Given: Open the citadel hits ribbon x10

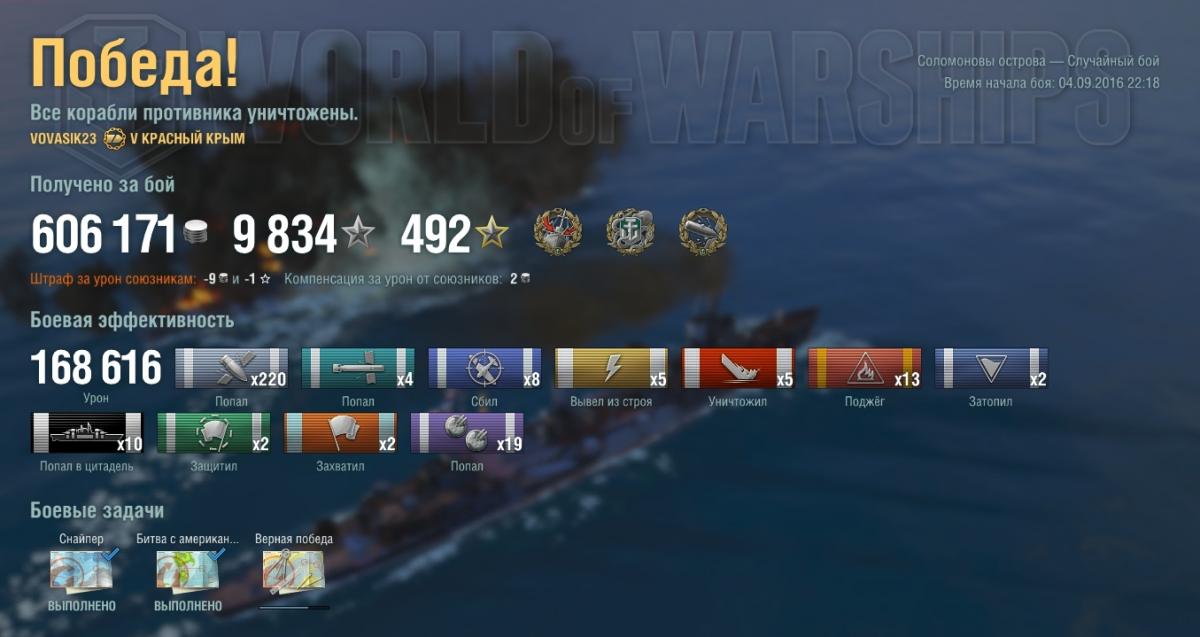Looking at the screenshot, I should point(88,433).
